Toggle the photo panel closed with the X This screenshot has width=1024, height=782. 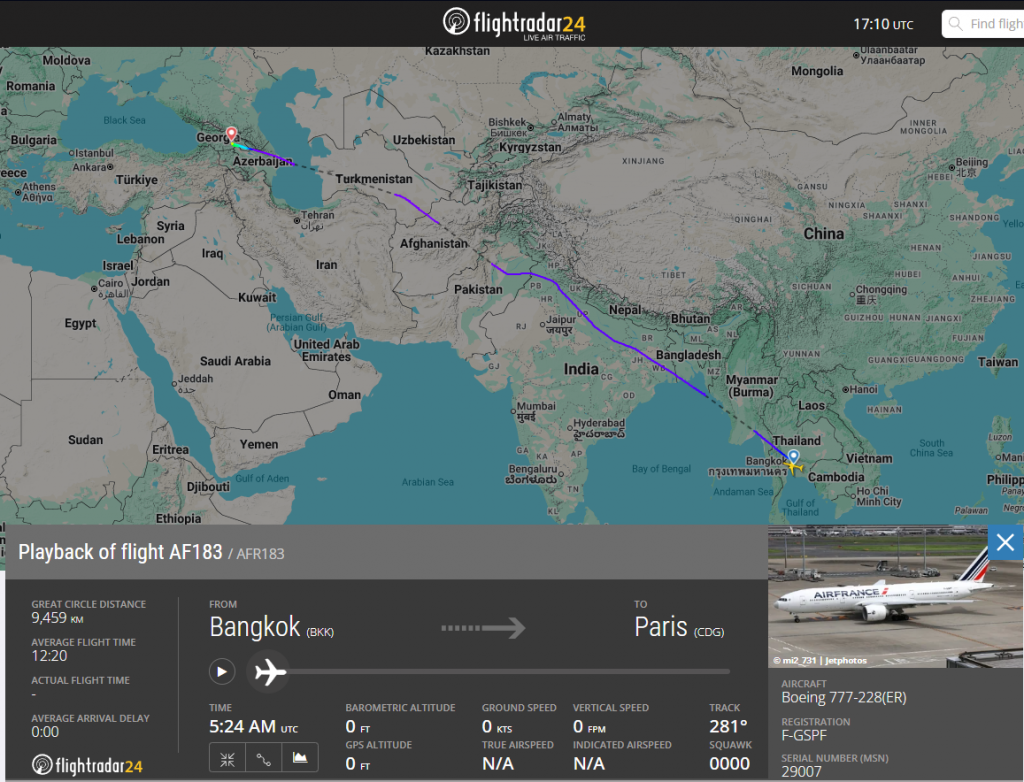pos(1004,542)
